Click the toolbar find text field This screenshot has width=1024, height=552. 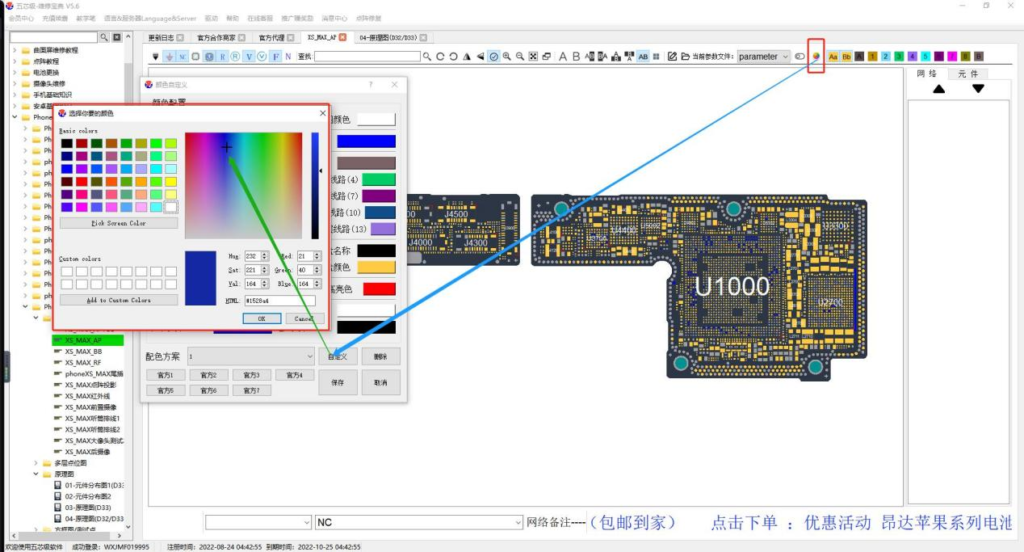pos(368,56)
